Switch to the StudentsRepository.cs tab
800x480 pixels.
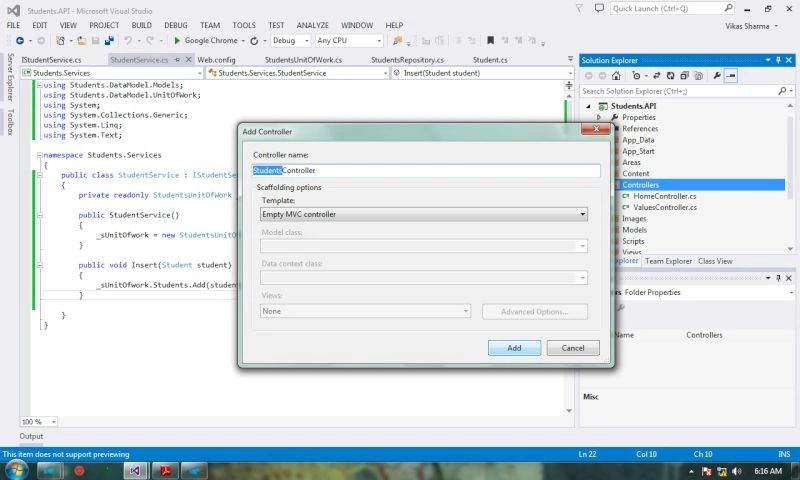[407, 60]
